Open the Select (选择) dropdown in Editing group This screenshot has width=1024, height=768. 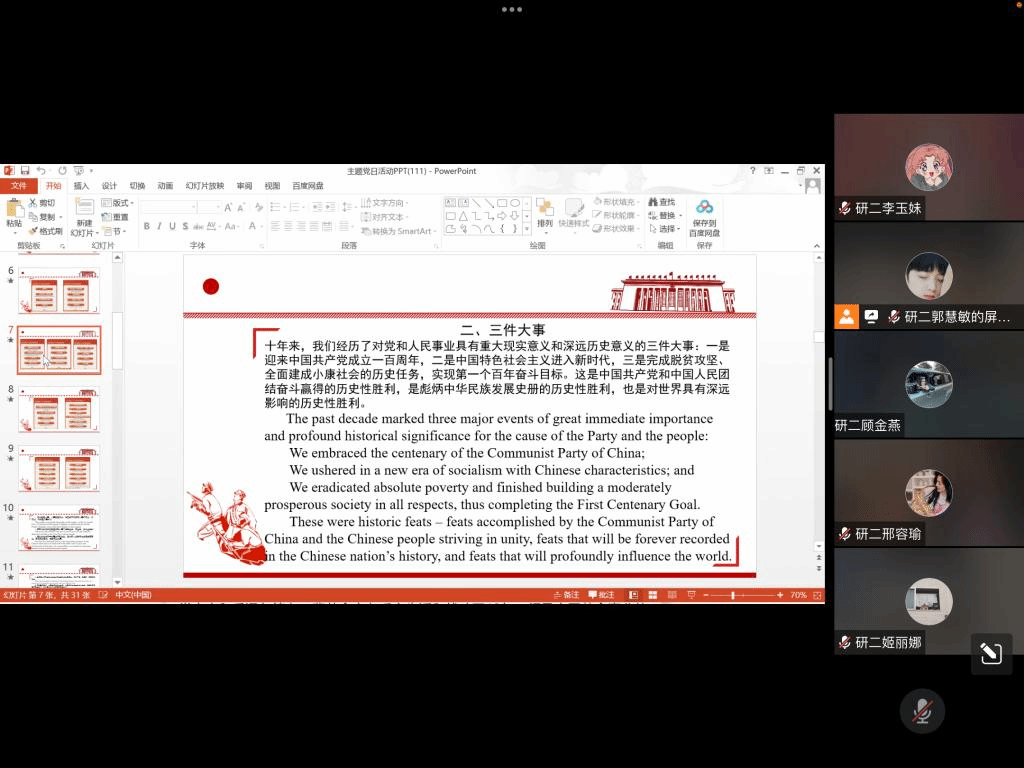[x=663, y=229]
